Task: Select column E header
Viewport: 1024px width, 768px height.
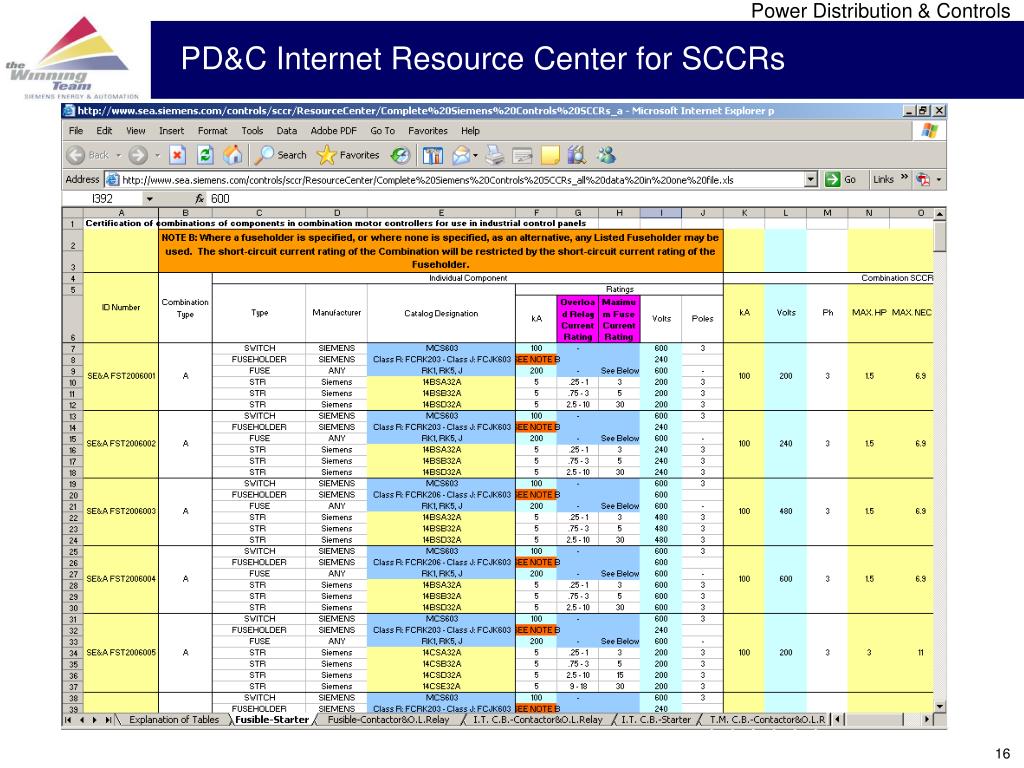Action: (441, 213)
